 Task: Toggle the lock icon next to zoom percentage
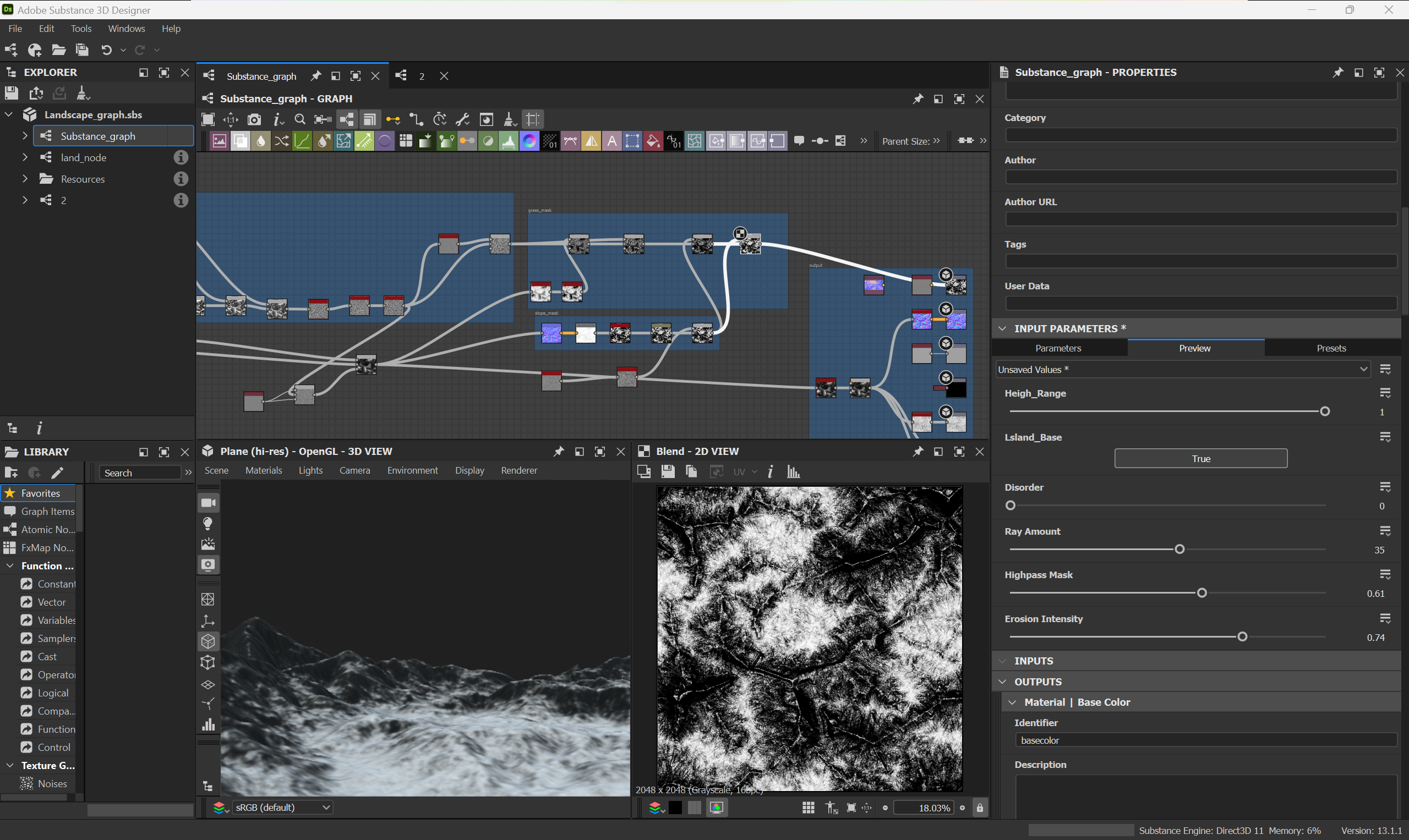pos(980,808)
